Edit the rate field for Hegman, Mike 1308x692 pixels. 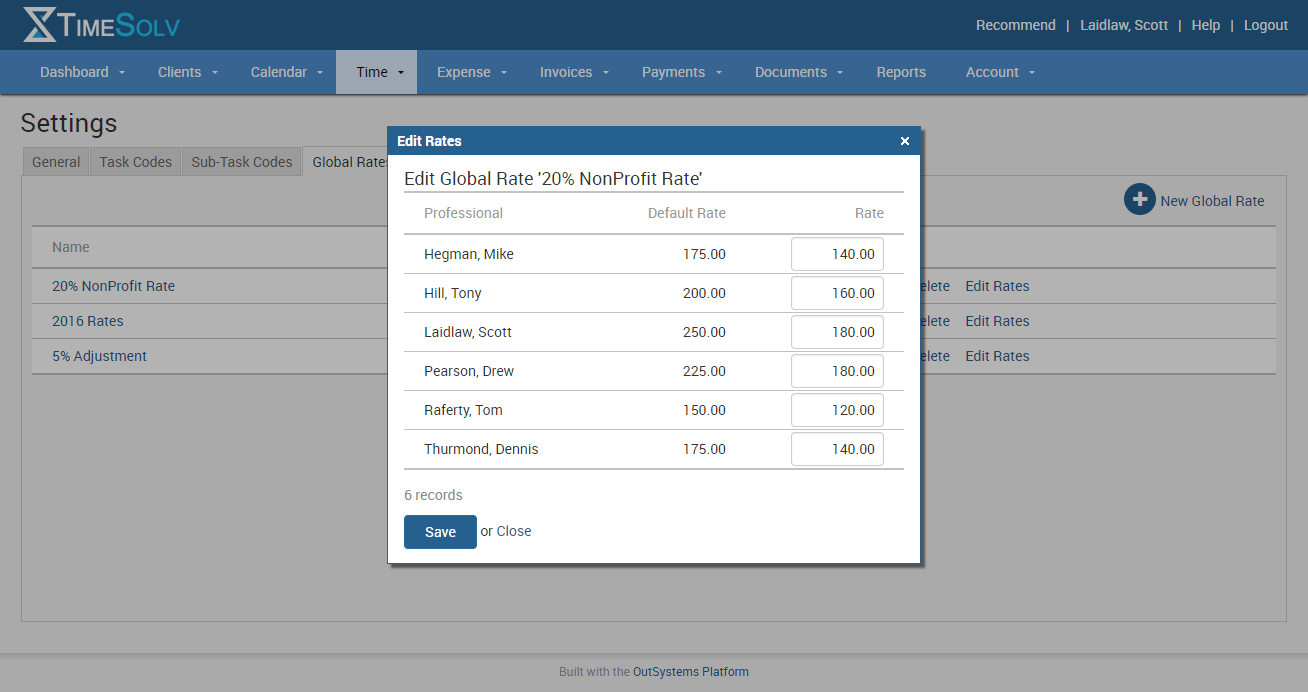point(837,254)
